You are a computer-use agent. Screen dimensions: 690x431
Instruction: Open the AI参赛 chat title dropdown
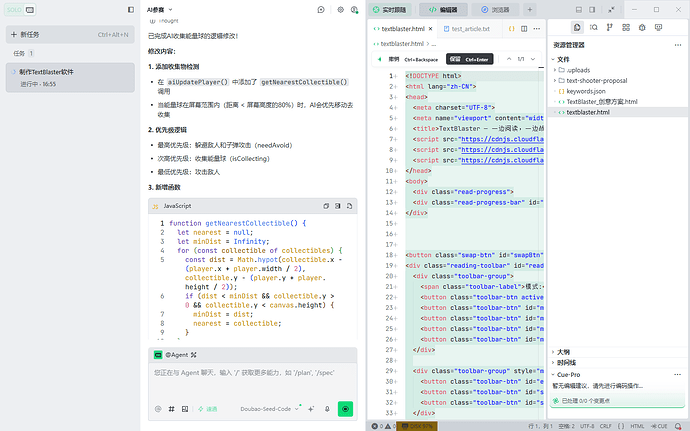click(160, 10)
